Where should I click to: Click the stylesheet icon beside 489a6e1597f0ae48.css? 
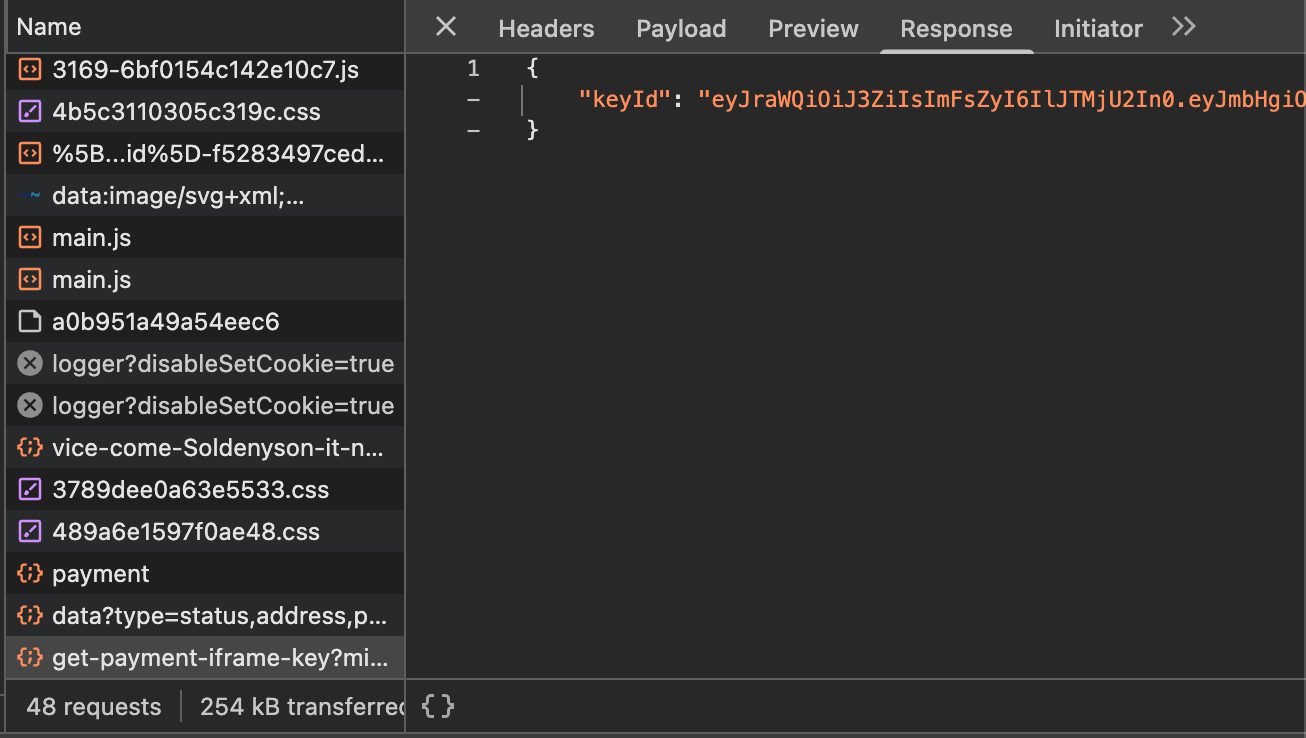pos(31,532)
